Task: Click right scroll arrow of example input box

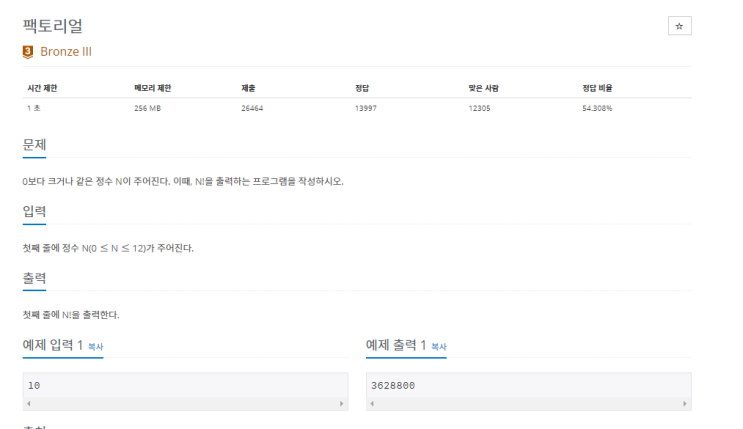Action: click(x=342, y=404)
